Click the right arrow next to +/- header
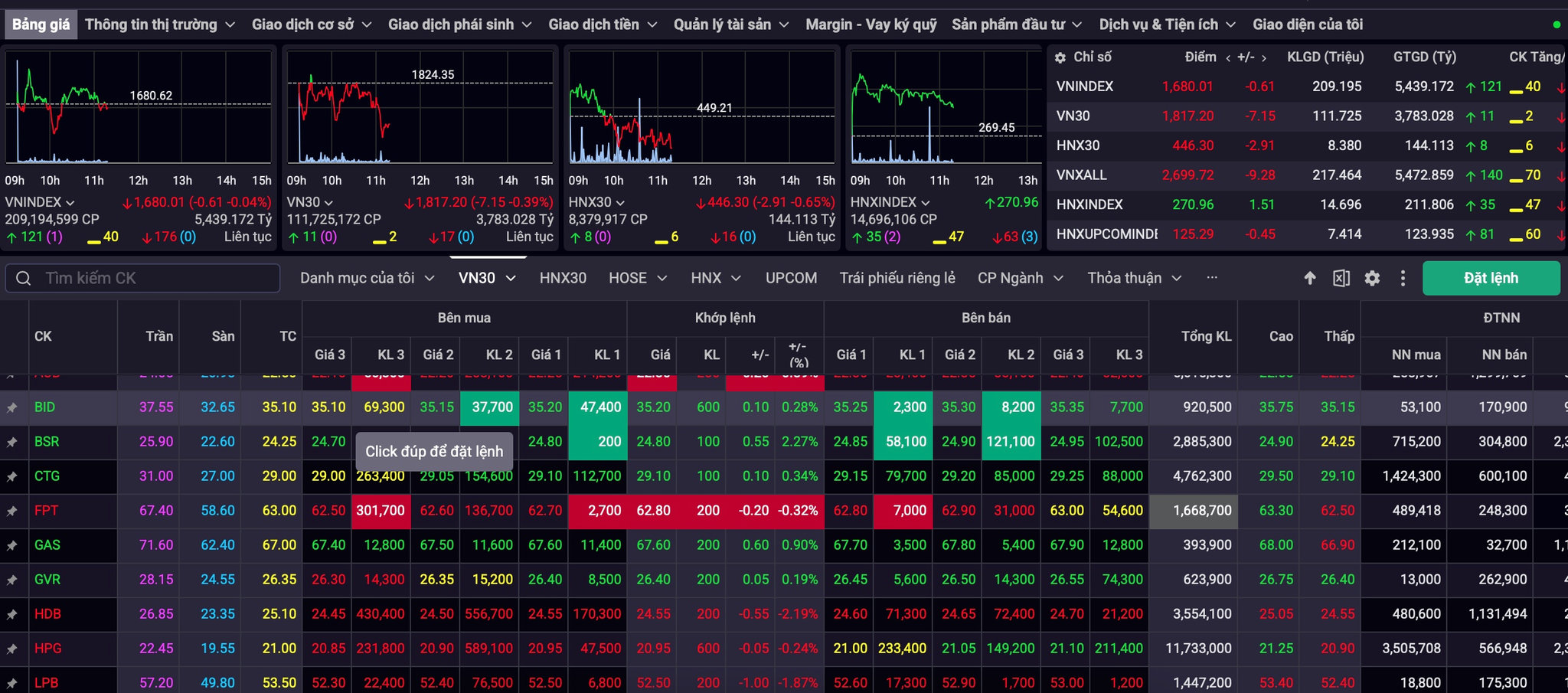The height and width of the screenshot is (693, 1568). (x=1264, y=58)
